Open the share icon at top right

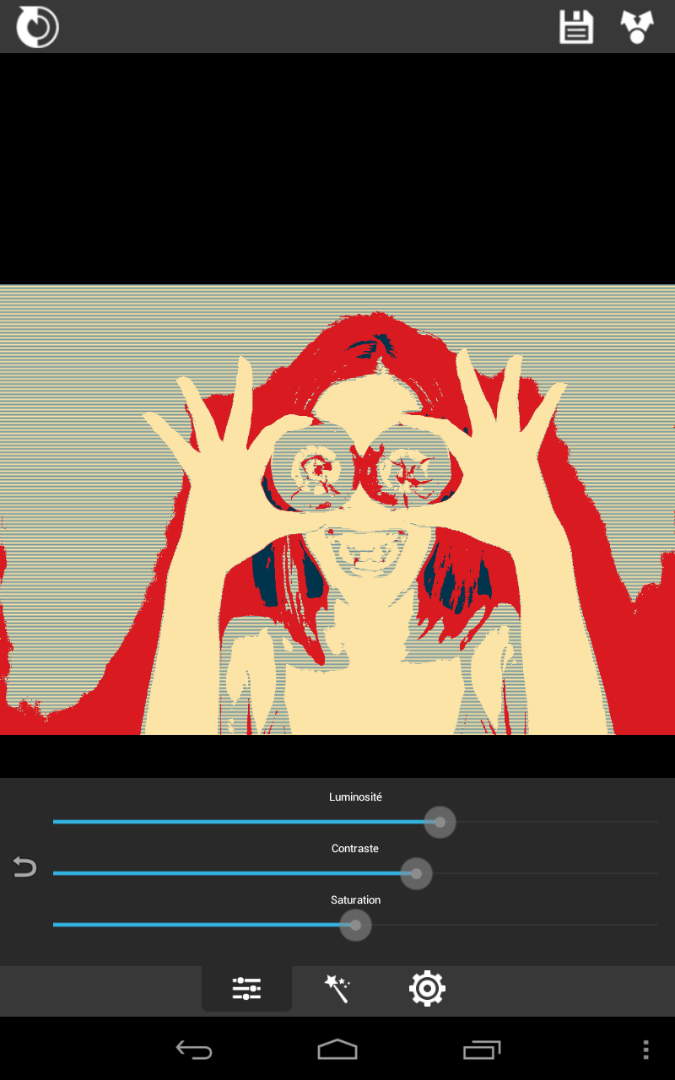click(x=637, y=27)
